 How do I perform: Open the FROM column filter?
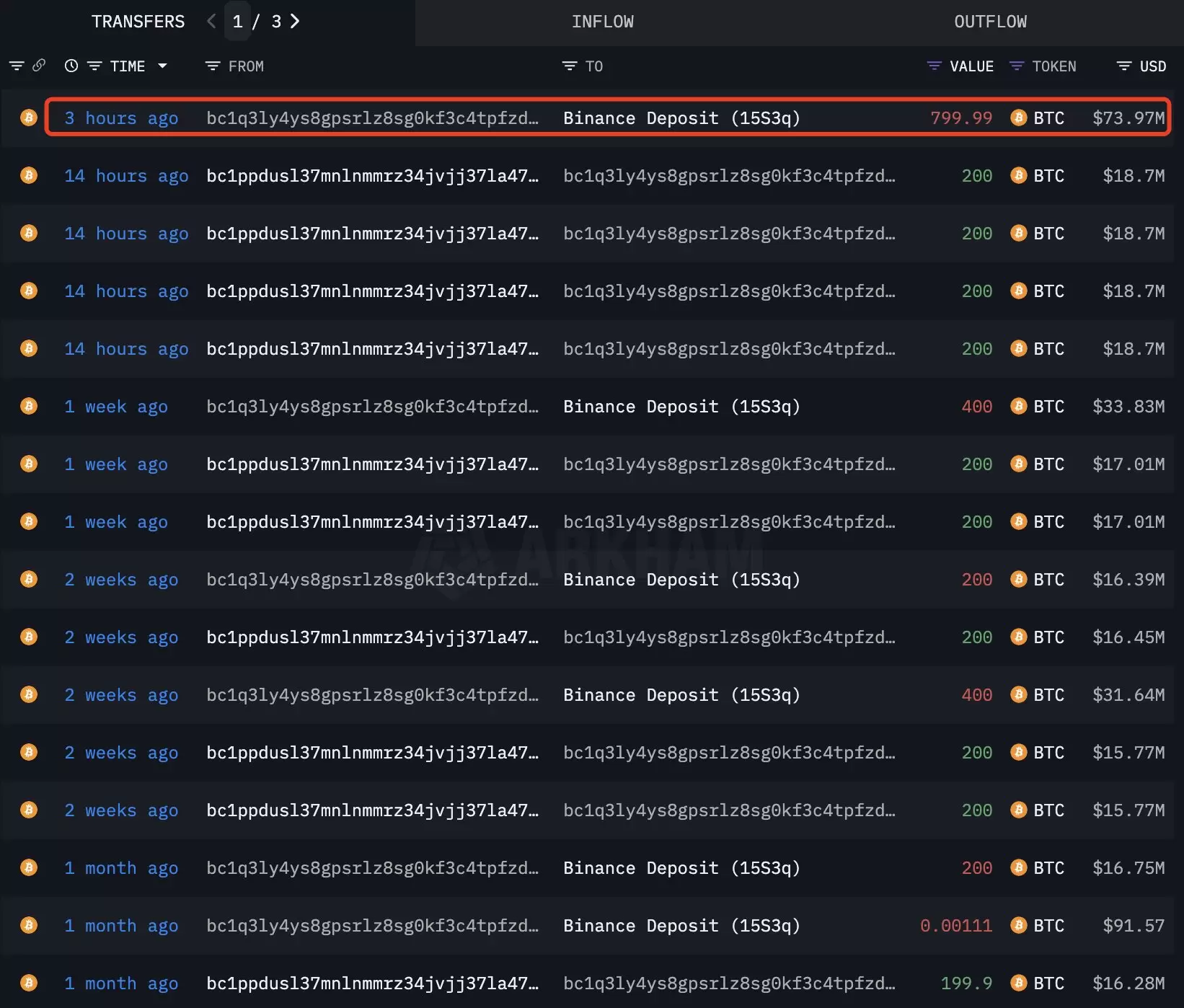pos(212,66)
